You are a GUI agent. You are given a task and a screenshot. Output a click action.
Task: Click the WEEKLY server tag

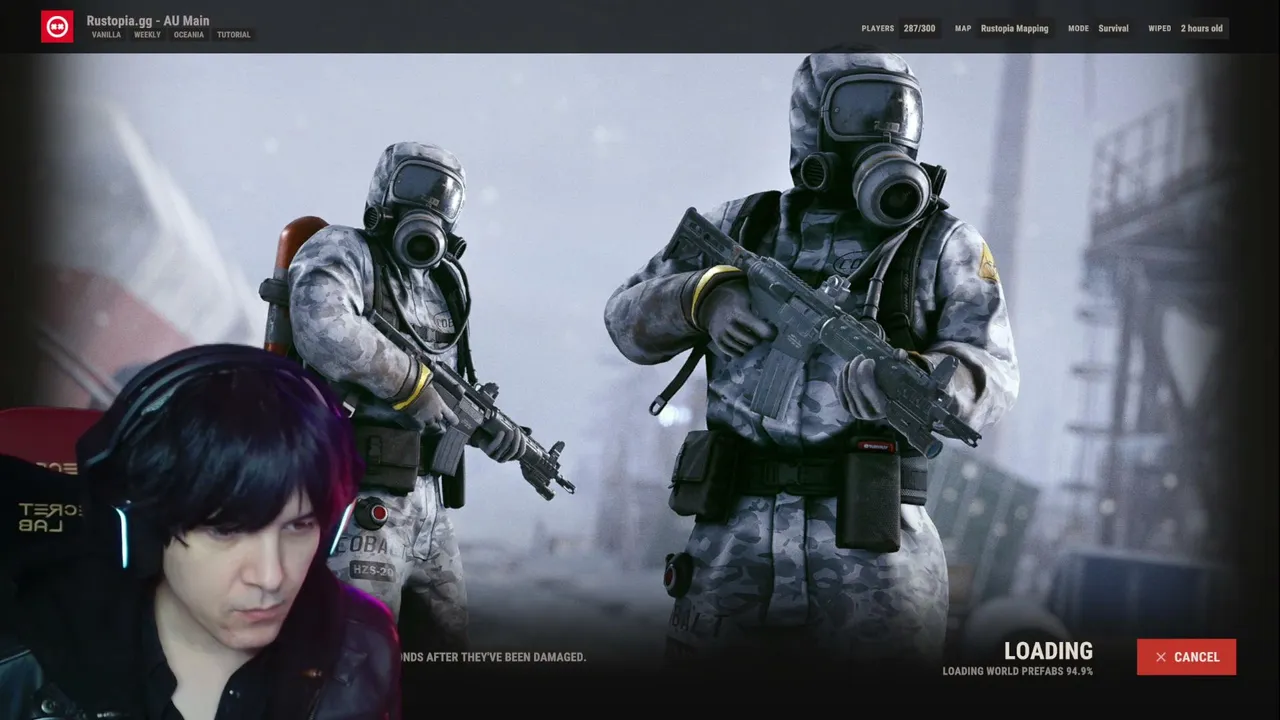147,35
